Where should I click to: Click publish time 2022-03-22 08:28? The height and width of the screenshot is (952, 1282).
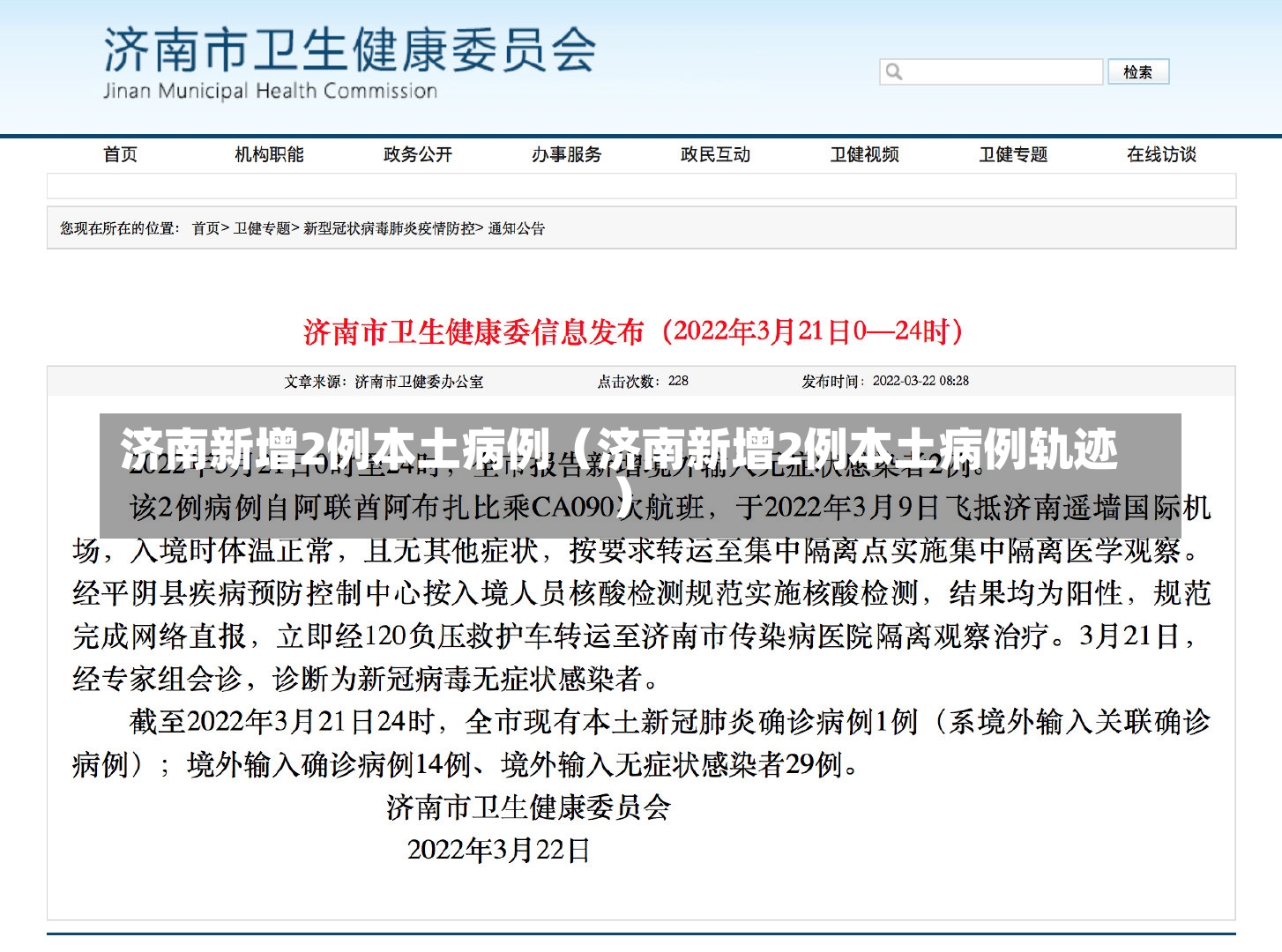point(921,382)
